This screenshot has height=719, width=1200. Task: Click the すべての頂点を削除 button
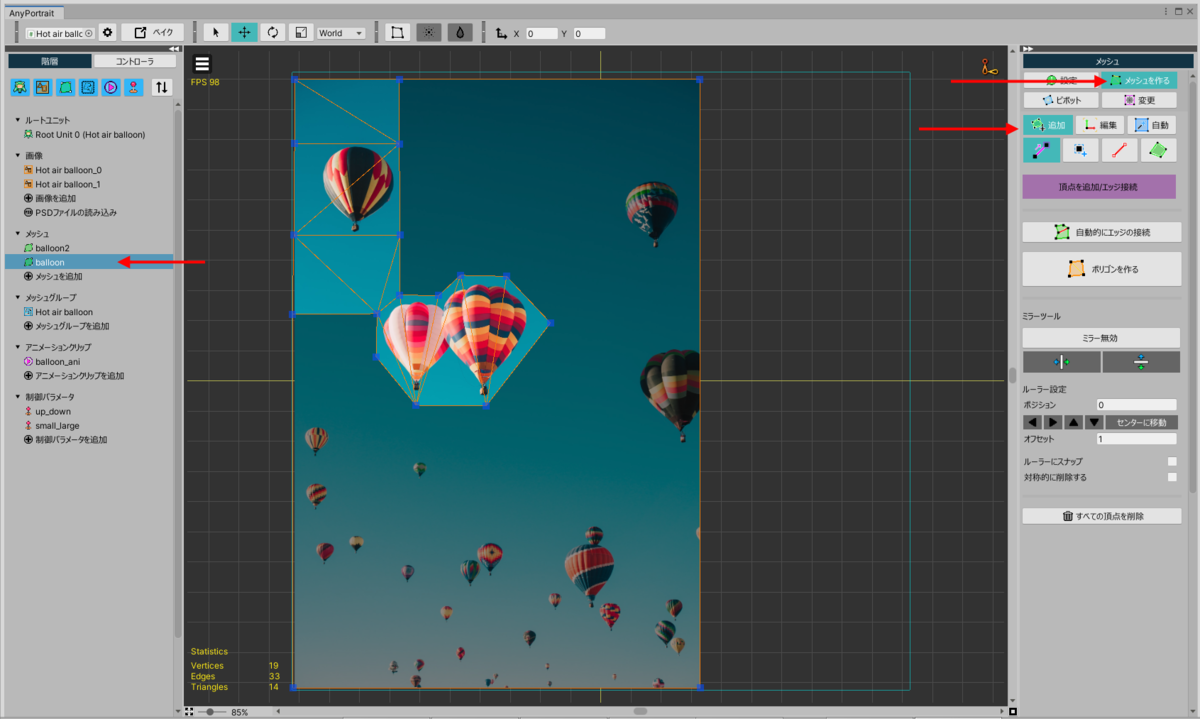tap(1101, 516)
